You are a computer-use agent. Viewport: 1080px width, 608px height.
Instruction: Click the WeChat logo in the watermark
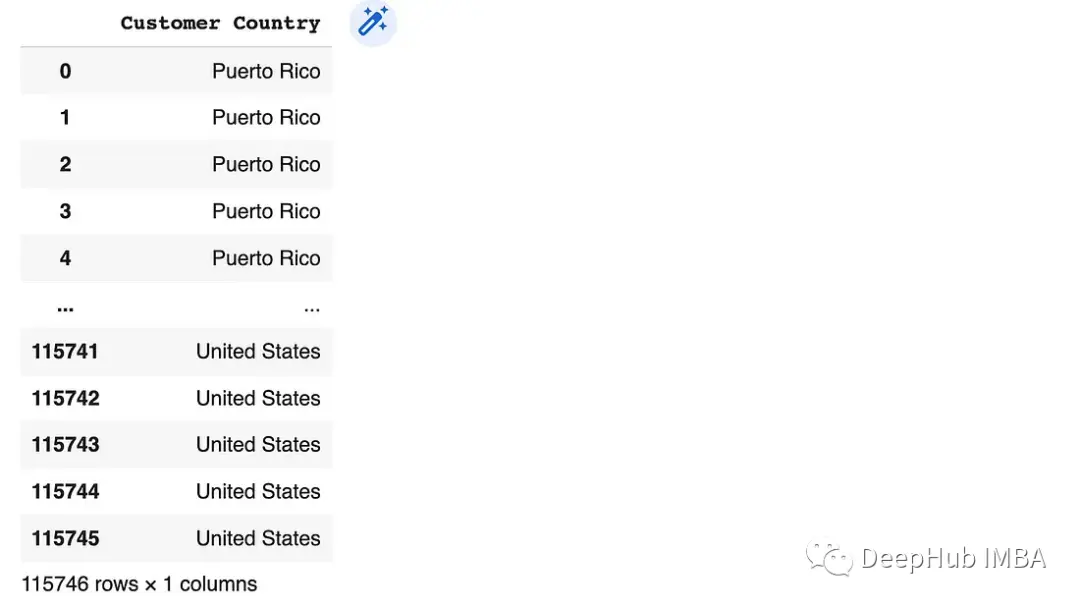(829, 557)
